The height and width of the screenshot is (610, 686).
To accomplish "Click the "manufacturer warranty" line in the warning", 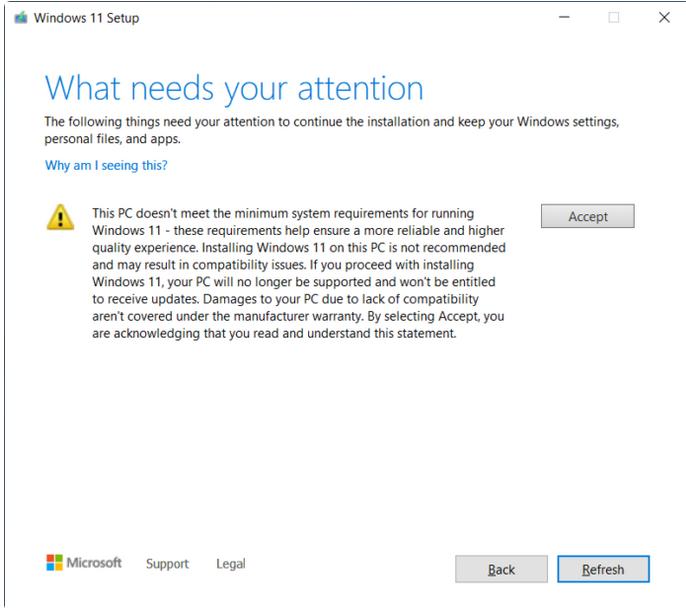I will coord(298,317).
